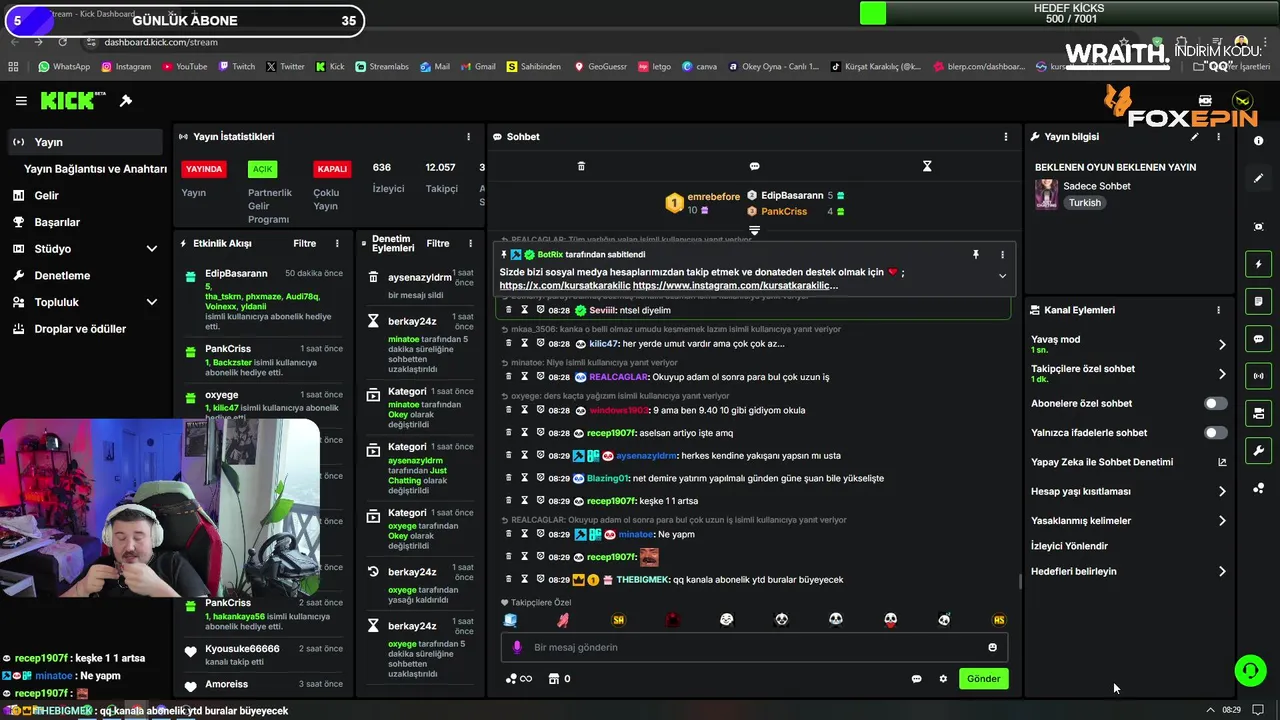The height and width of the screenshot is (720, 1280).
Task: Timeout kilic47 with the hourglass icon
Action: point(524,343)
